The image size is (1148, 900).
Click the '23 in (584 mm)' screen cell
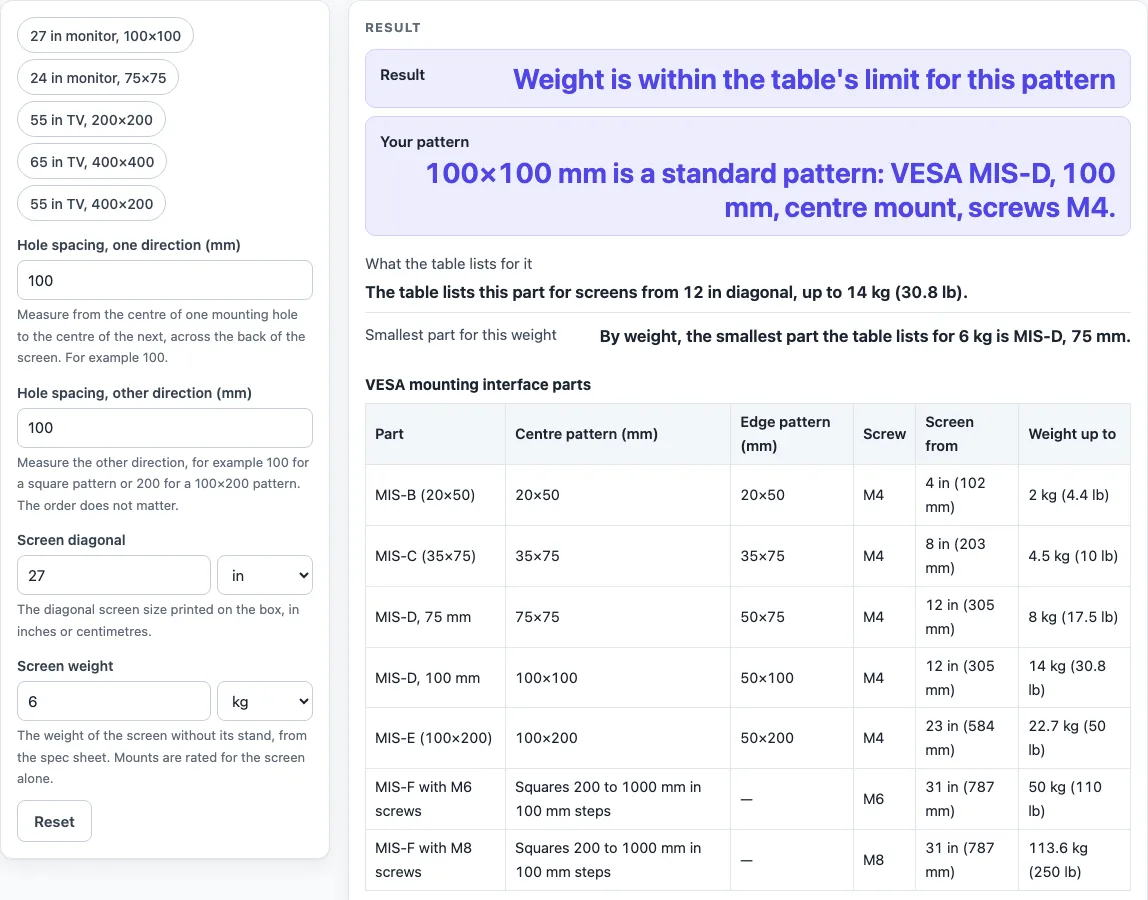[966, 737]
